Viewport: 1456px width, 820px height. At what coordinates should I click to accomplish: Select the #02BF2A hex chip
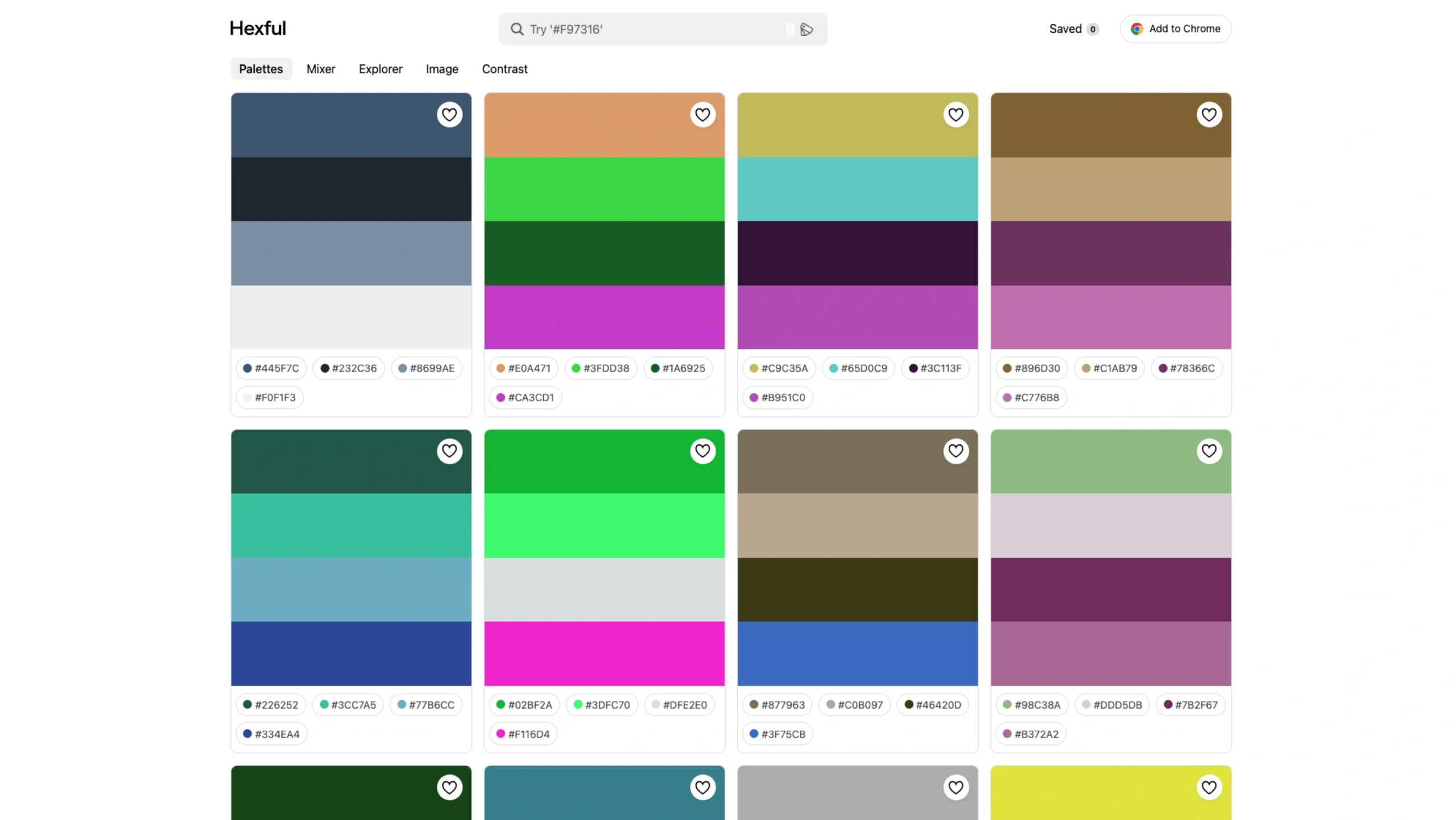pyautogui.click(x=524, y=705)
